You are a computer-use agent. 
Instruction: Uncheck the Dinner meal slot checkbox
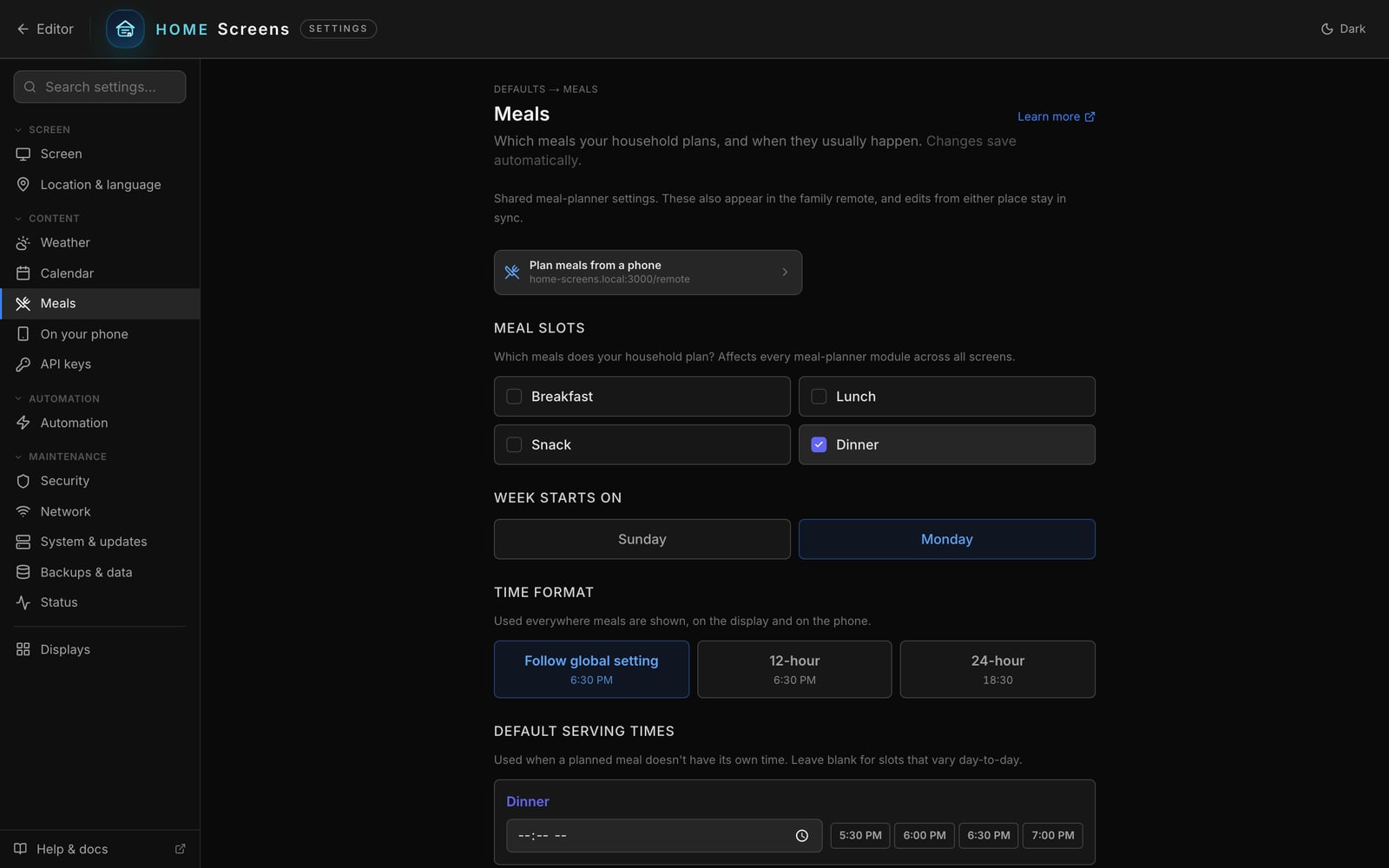click(819, 444)
